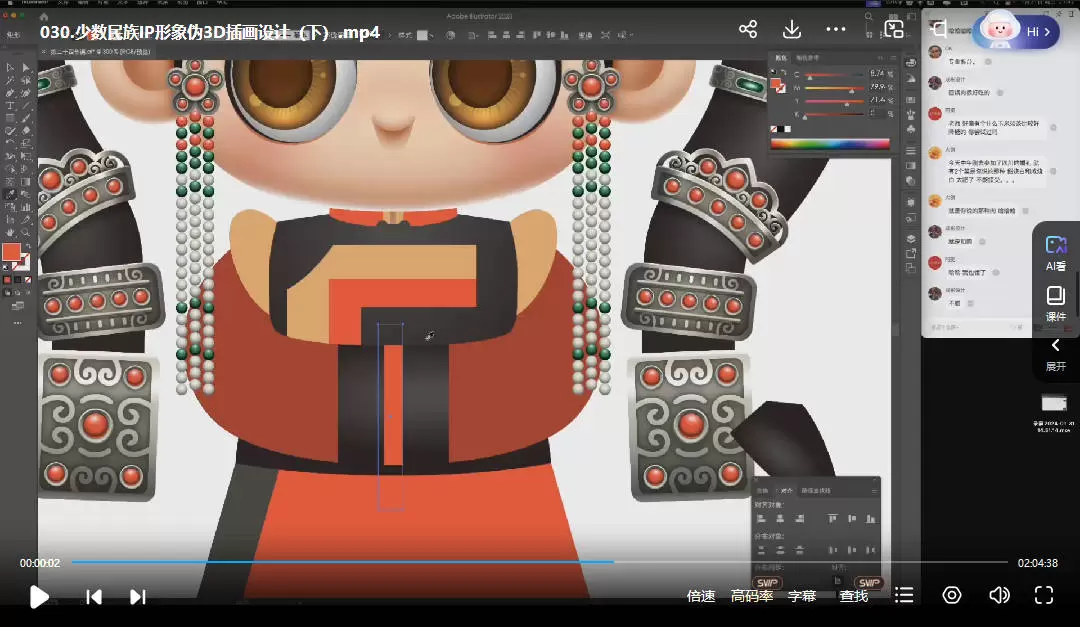This screenshot has height=627, width=1080.
Task: Pick the Magic Wand tool in Illustrator toolbar
Action: coord(10,80)
